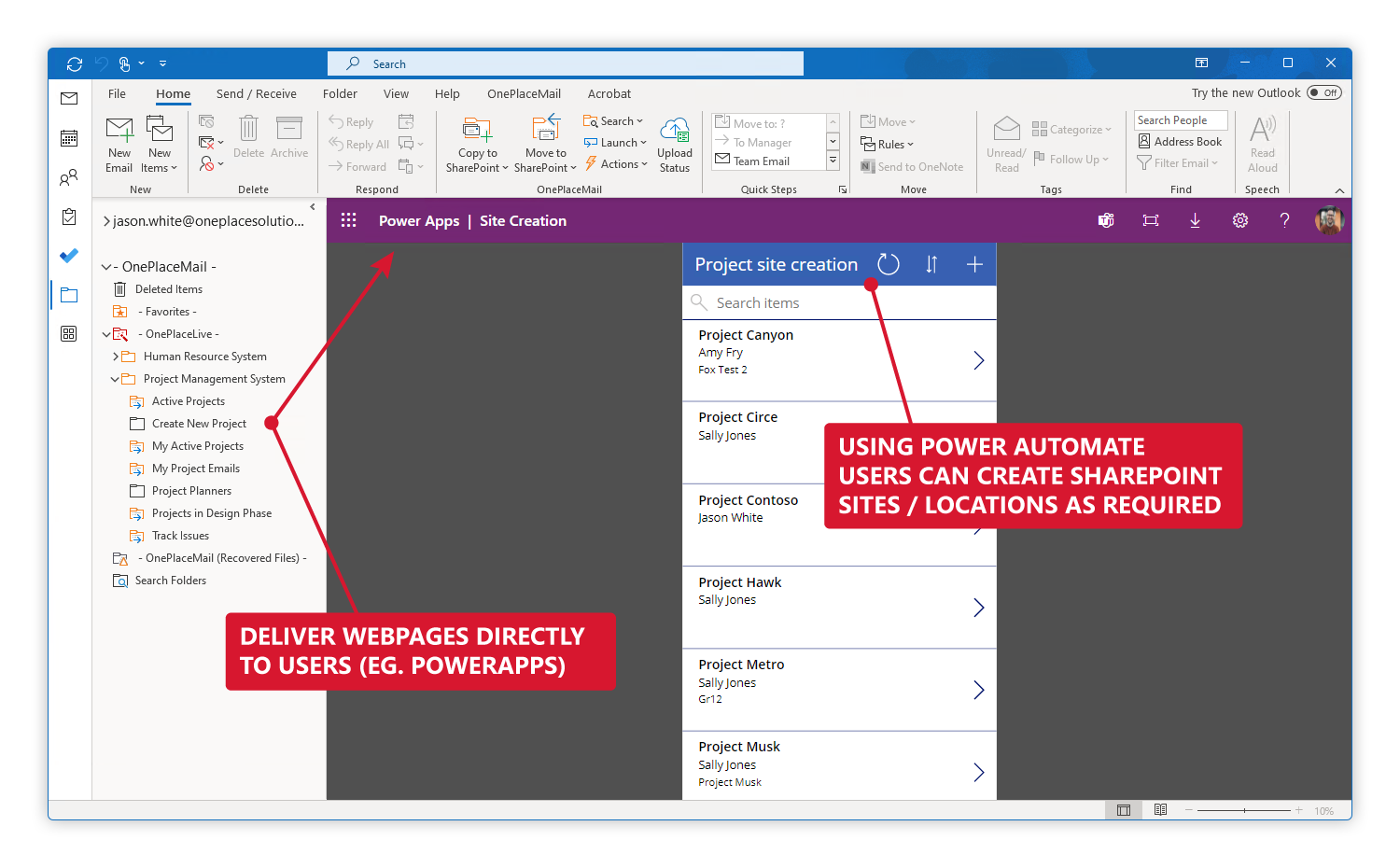
Task: Open the Categorize dropdown
Action: coord(1071,130)
